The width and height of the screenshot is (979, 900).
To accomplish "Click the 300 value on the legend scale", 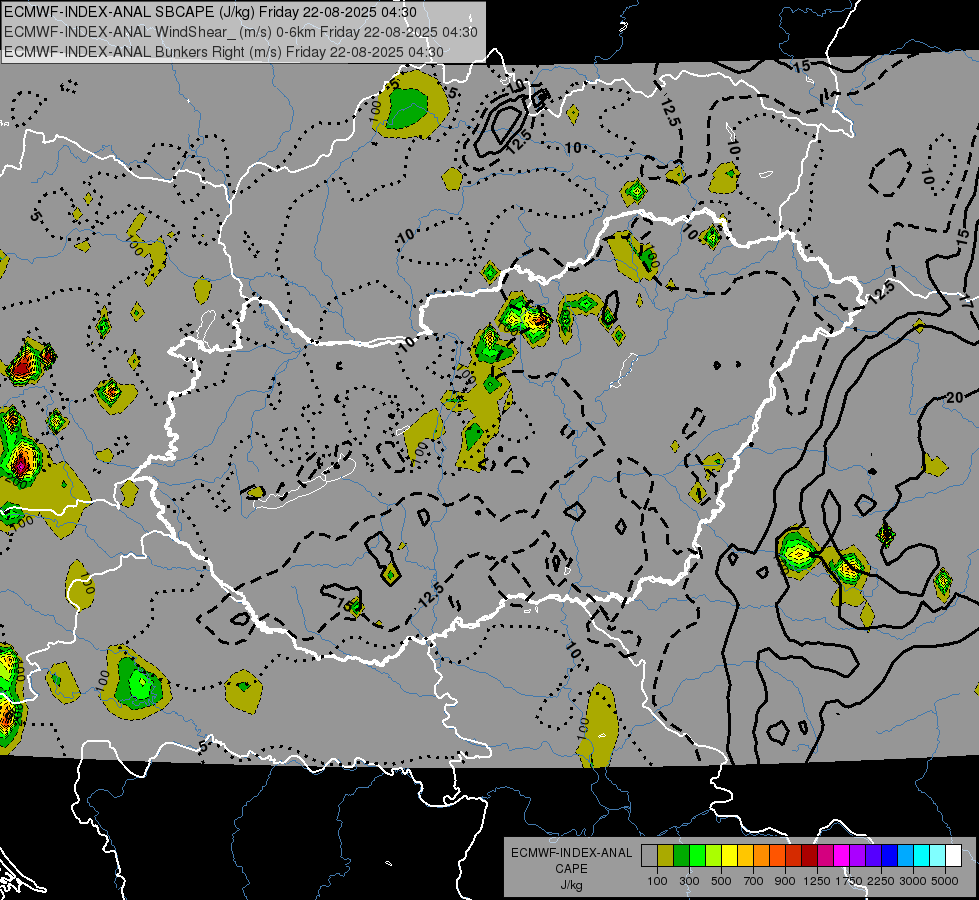I will click(689, 881).
